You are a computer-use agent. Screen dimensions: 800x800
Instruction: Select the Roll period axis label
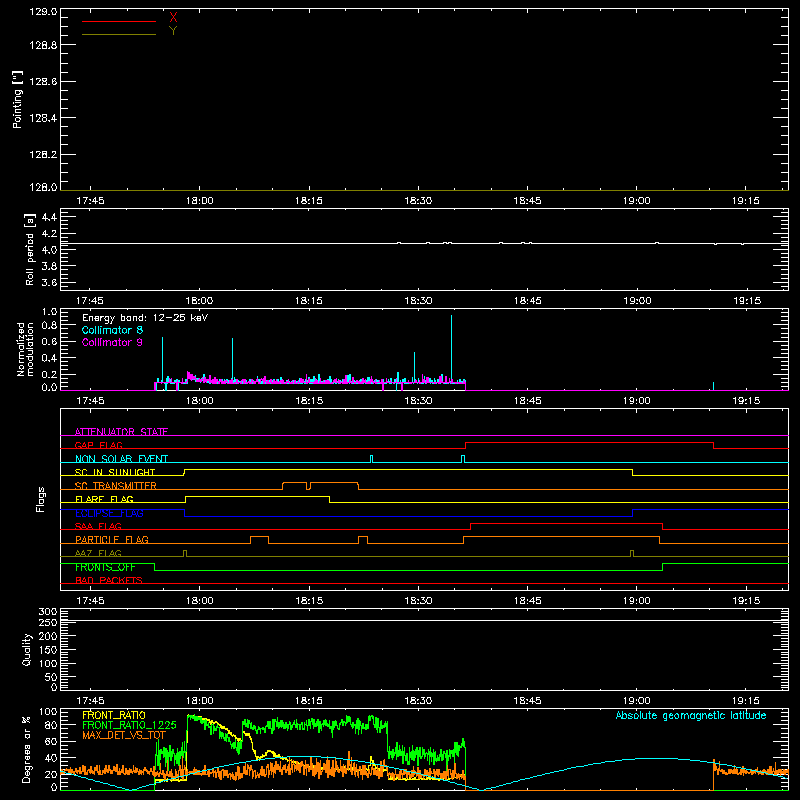[30, 249]
